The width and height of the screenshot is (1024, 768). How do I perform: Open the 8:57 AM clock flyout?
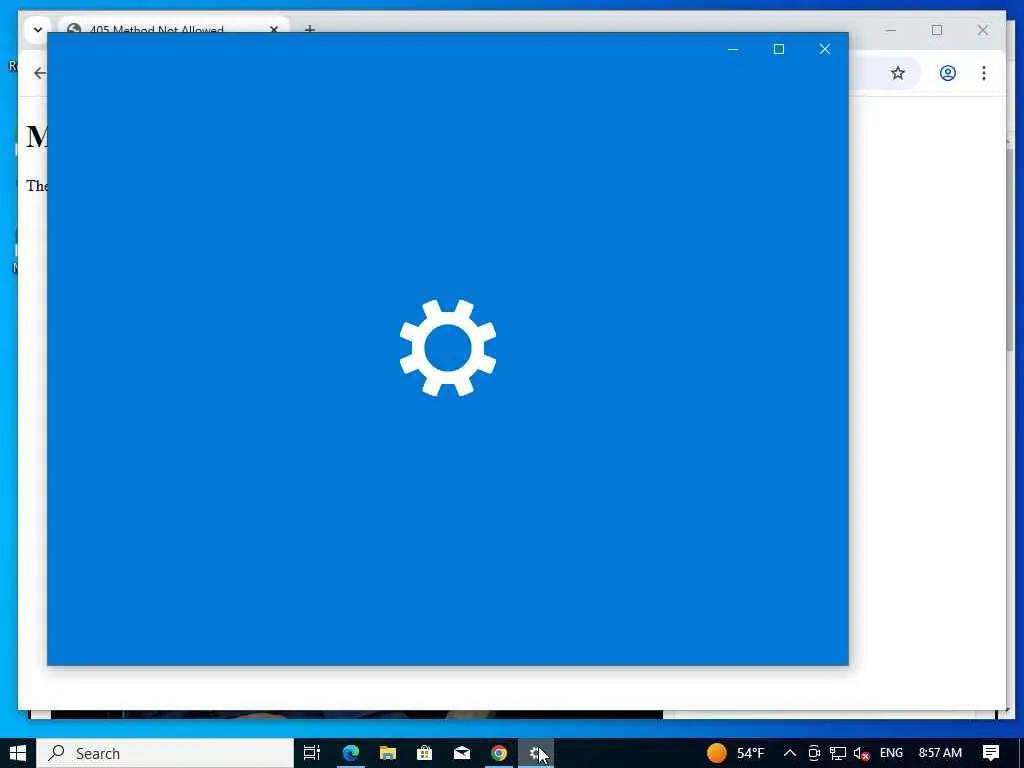tap(940, 753)
